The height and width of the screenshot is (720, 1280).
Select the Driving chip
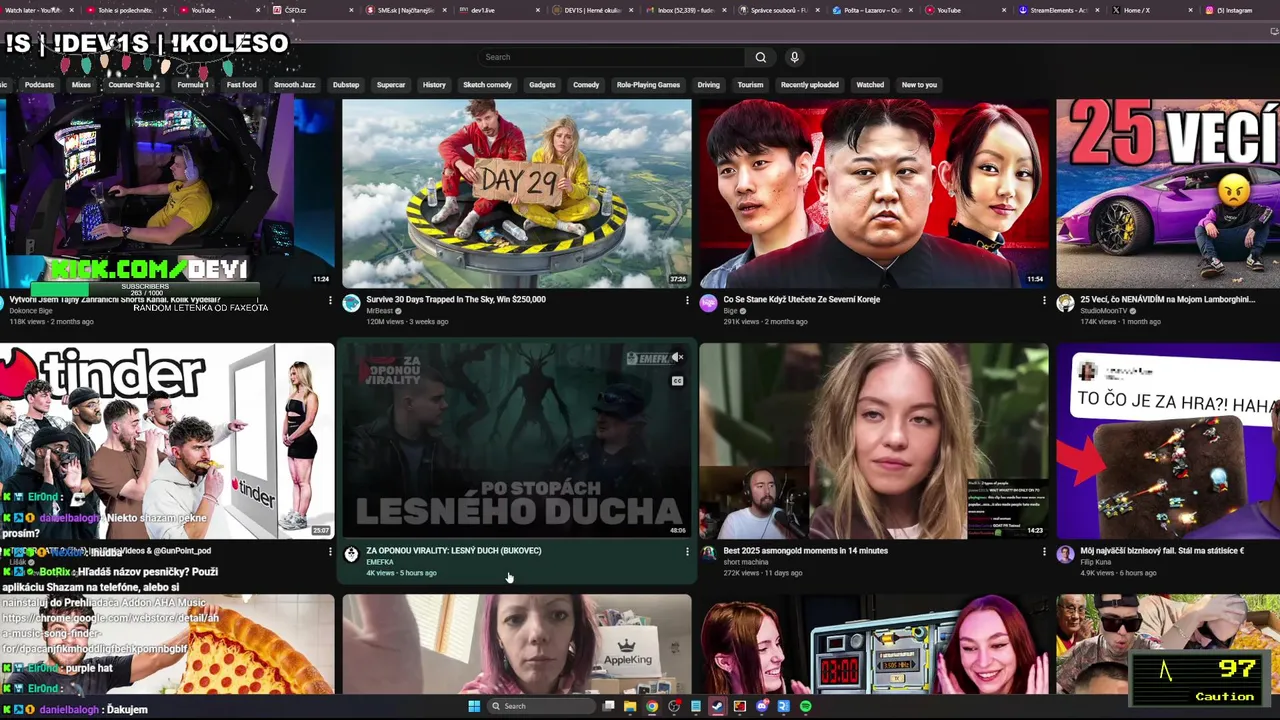(709, 85)
